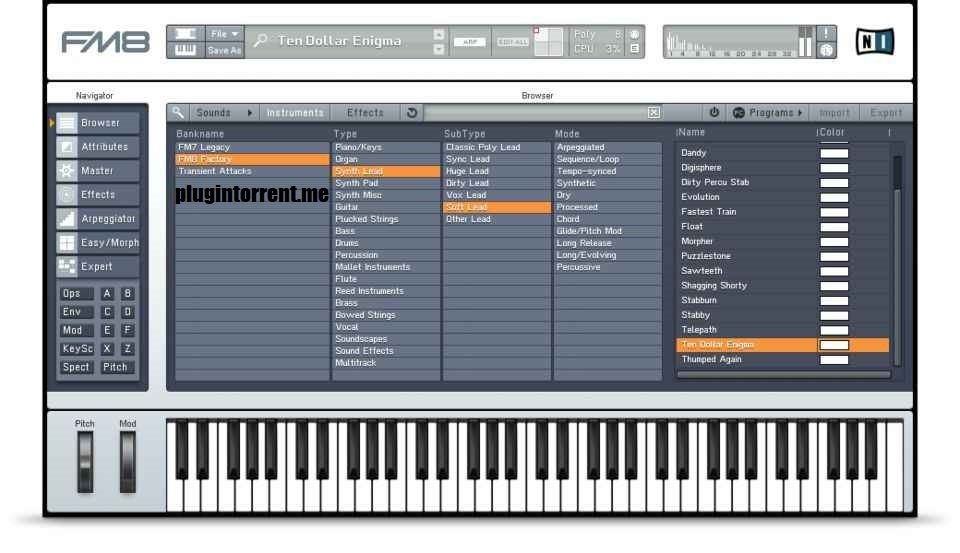960x553 pixels.
Task: Click the reset arrow icon after Effects
Action: point(412,113)
